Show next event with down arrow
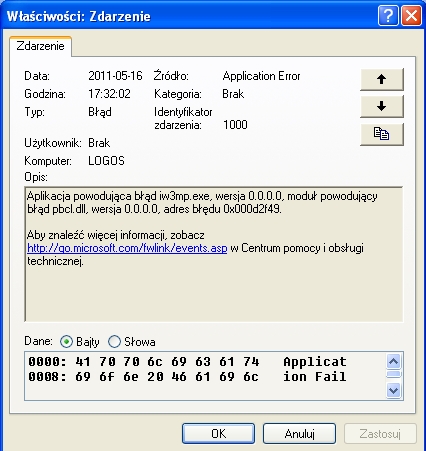Image resolution: width=426 pixels, height=451 pixels. coord(382,107)
